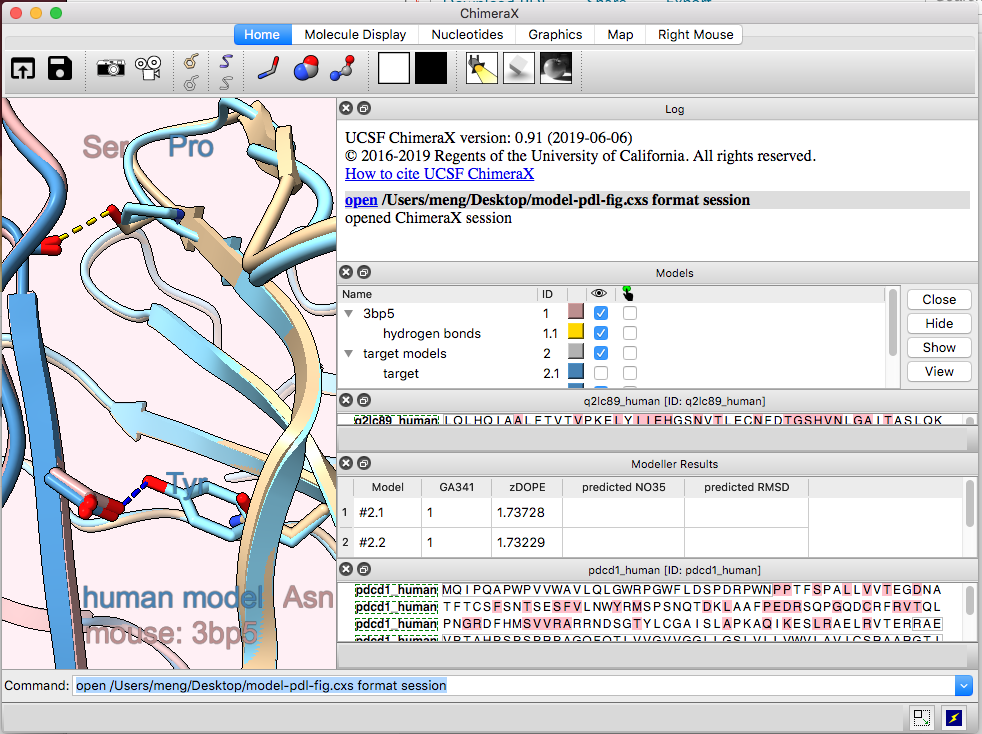Open the How to cite UCSF ChimeraX link
This screenshot has width=982, height=734.
(439, 174)
